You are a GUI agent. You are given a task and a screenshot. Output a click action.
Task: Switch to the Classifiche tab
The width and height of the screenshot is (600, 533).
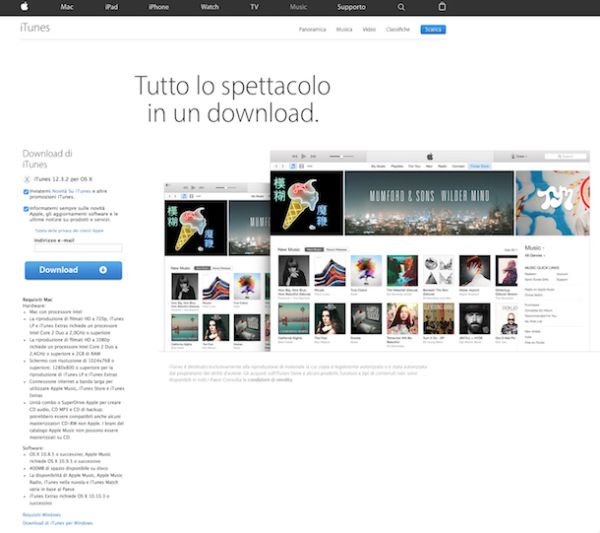point(398,30)
